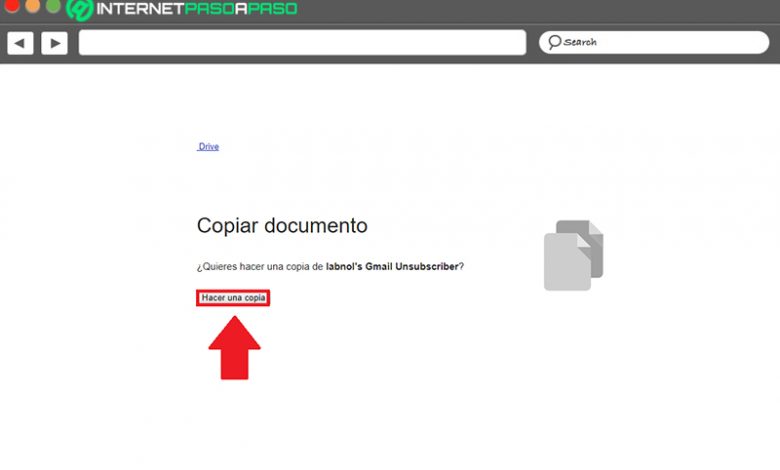
Task: Click the labnol's Gmail Unsubscriber text
Action: coord(392,267)
